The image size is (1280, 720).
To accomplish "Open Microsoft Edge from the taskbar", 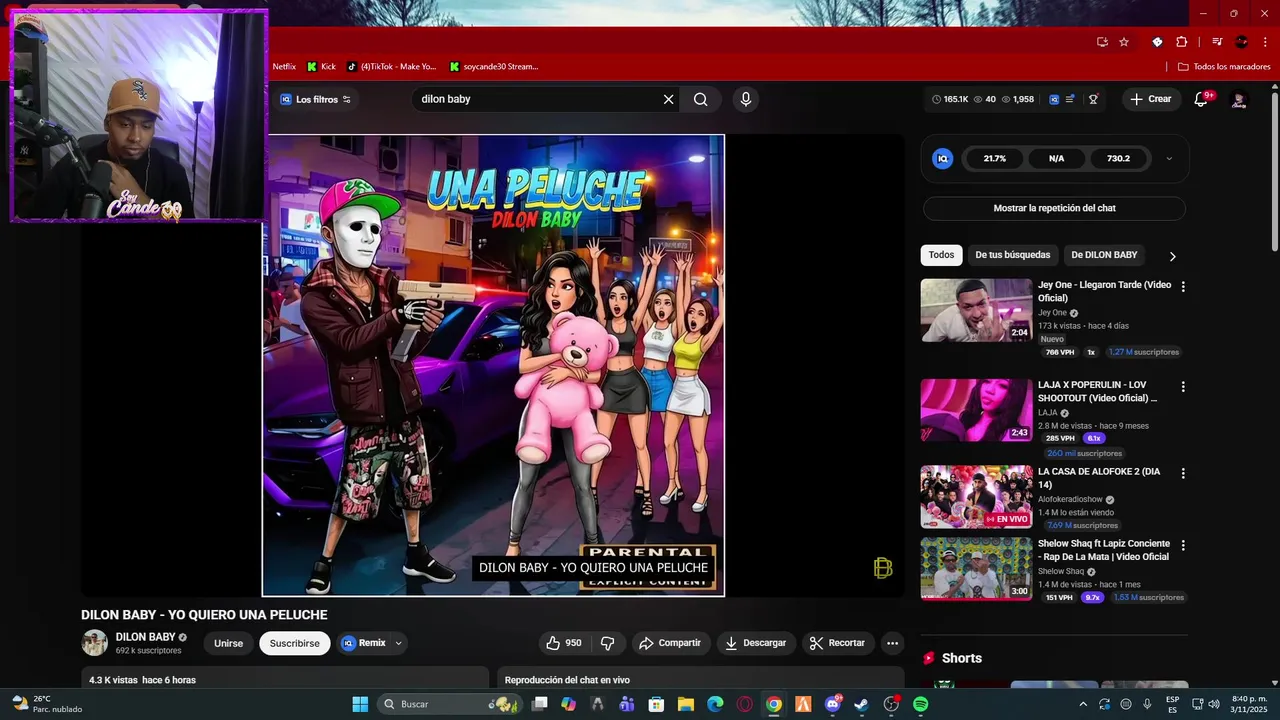I will [x=715, y=704].
